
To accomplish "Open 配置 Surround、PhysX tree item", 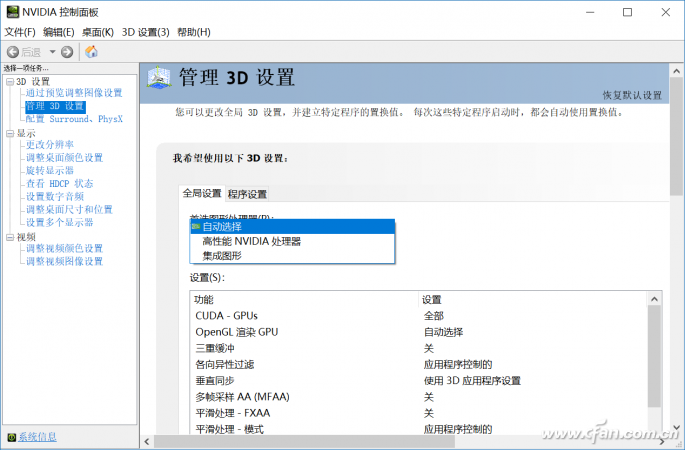I will pos(74,119).
